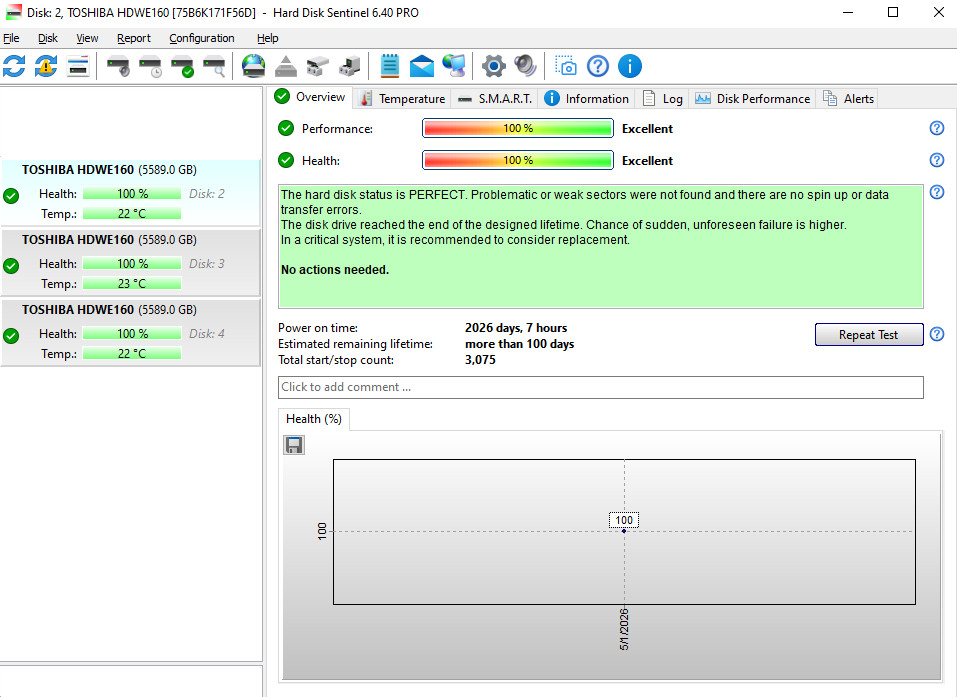
Task: Click the blue envelope email icon
Action: (x=421, y=66)
